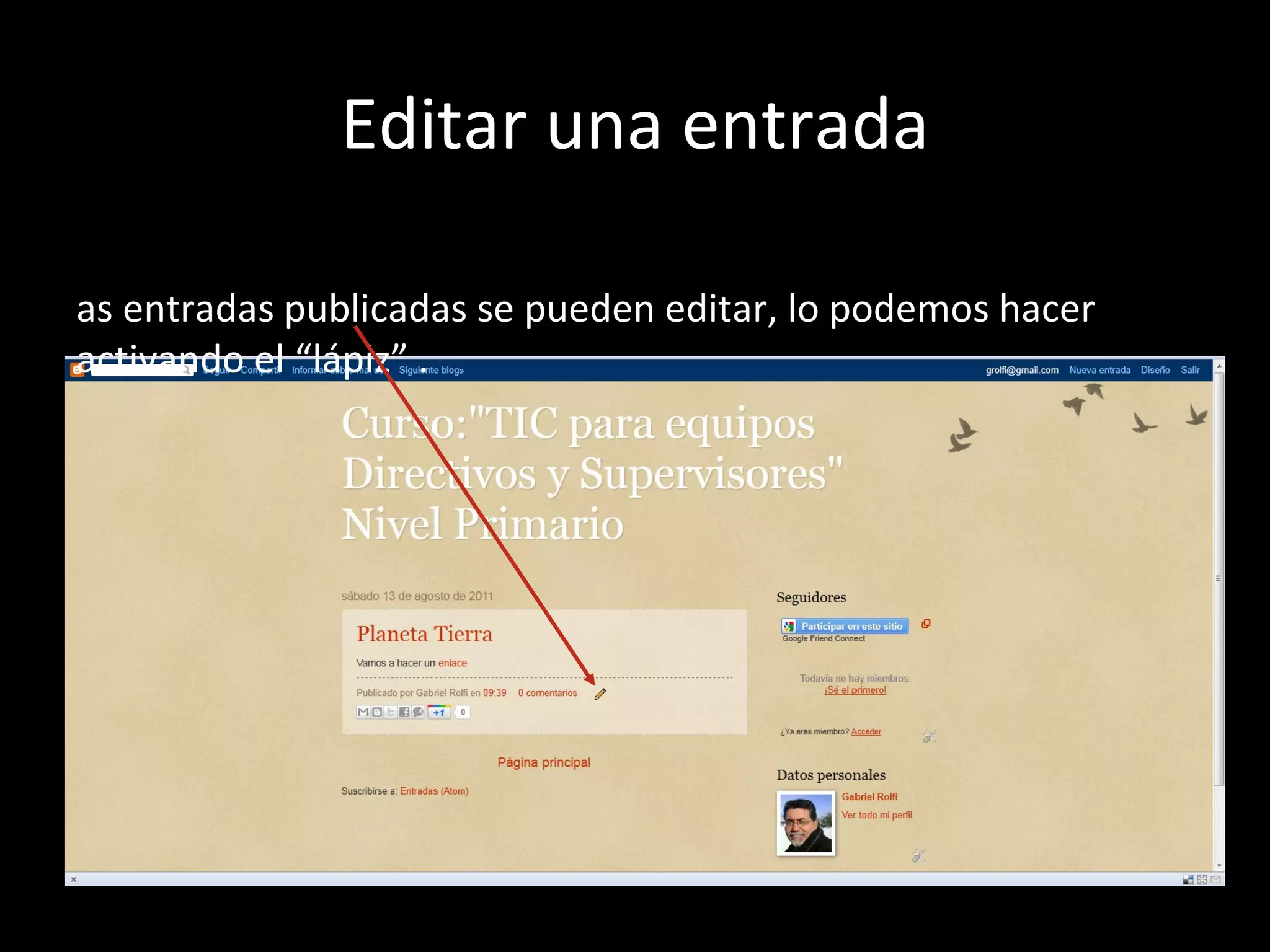Click the Blogger logo in the navbar
Image resolution: width=1270 pixels, height=952 pixels.
[77, 370]
